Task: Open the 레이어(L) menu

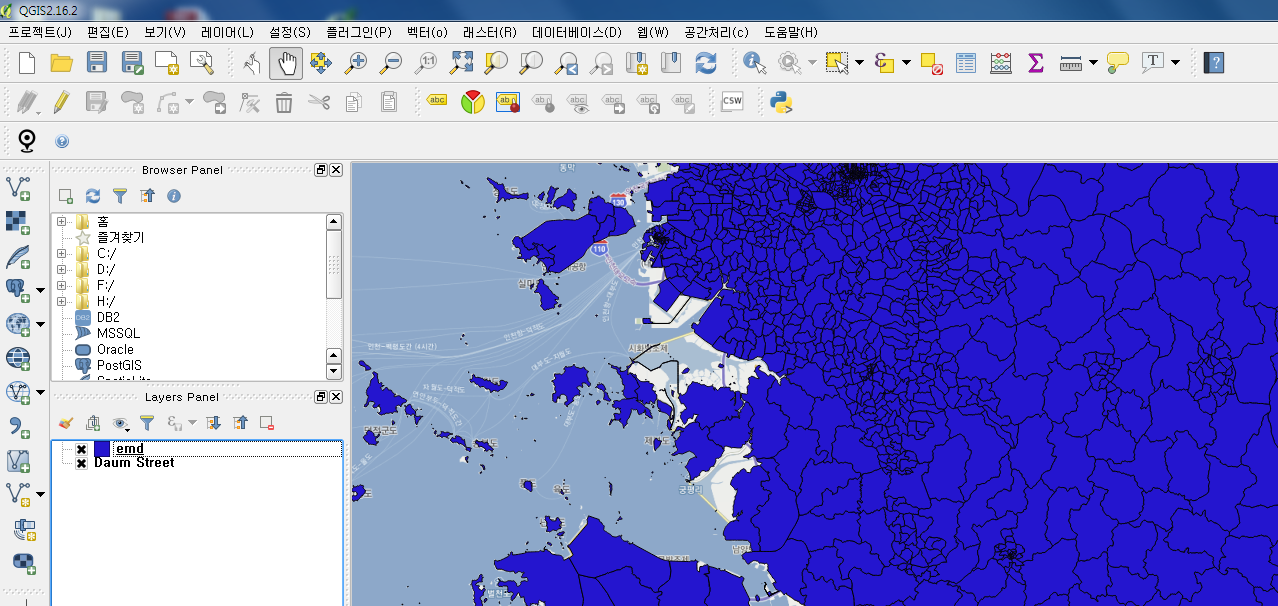Action: 227,32
